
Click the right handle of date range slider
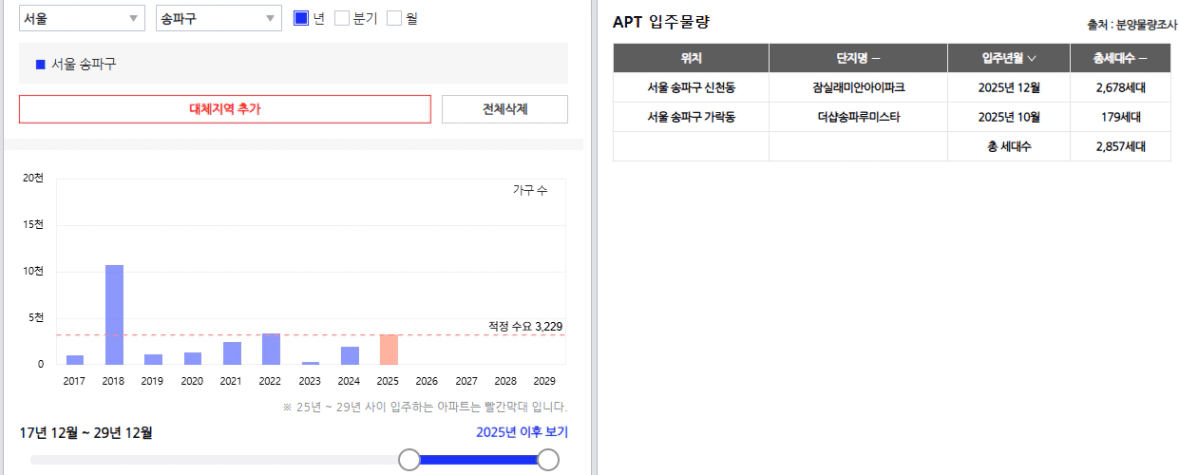pos(549,459)
